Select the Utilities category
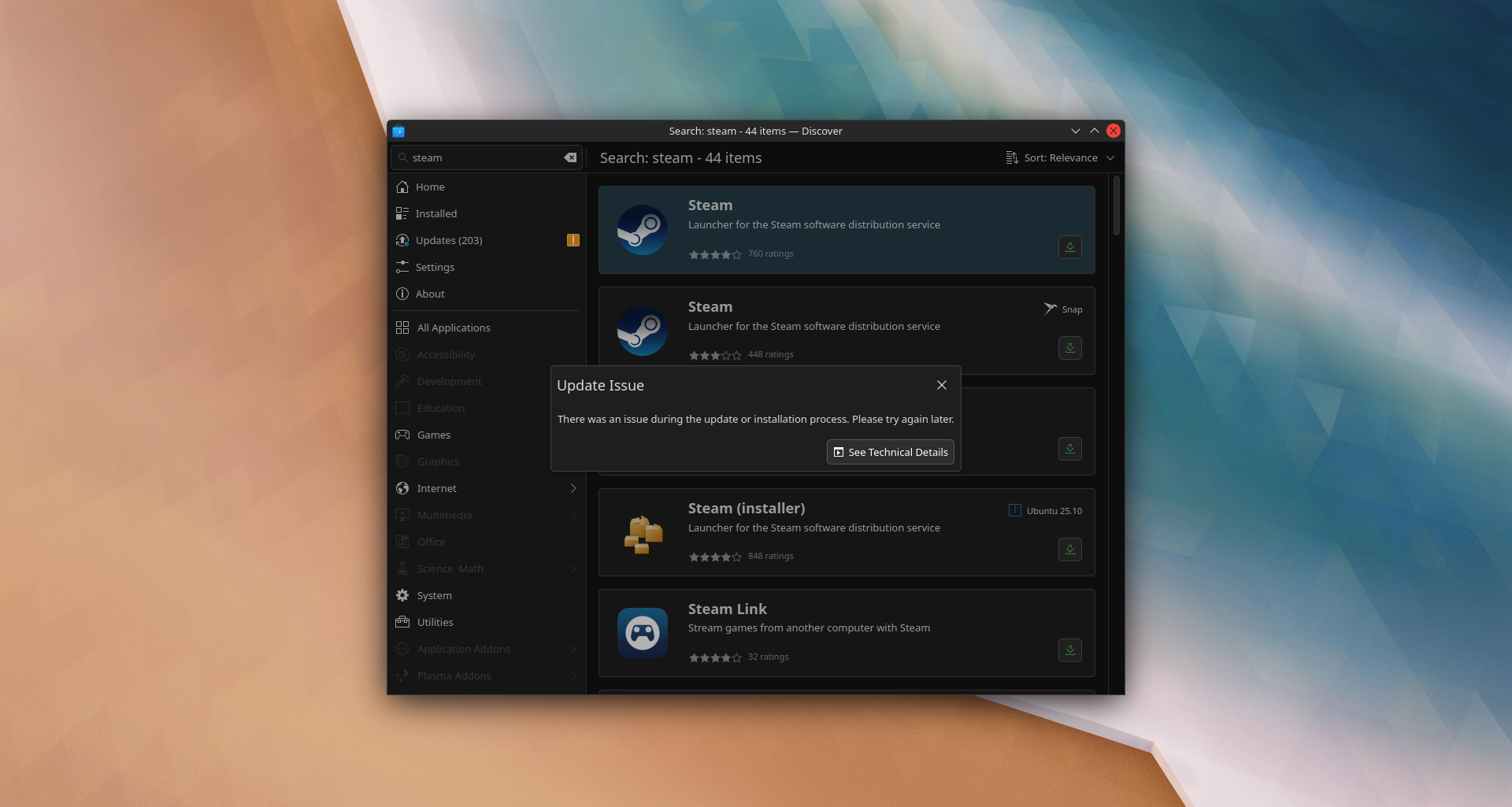This screenshot has height=807, width=1512. click(487, 622)
